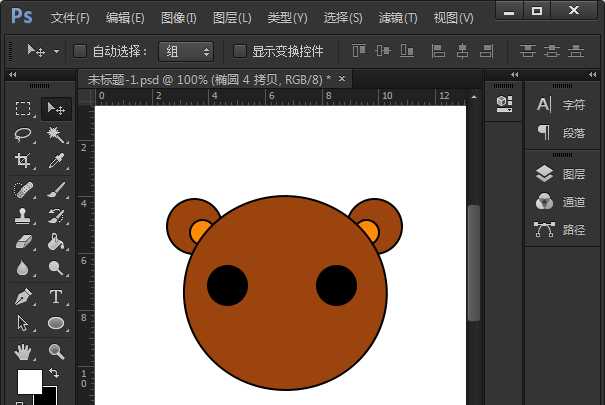This screenshot has width=605, height=405.
Task: Swap foreground and background colors
Action: pyautogui.click(x=54, y=373)
